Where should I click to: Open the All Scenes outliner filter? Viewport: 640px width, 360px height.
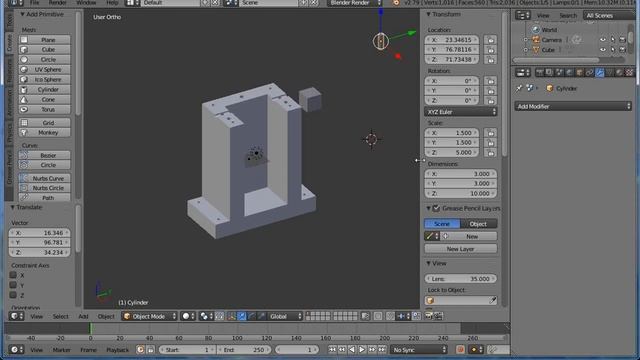coord(609,16)
